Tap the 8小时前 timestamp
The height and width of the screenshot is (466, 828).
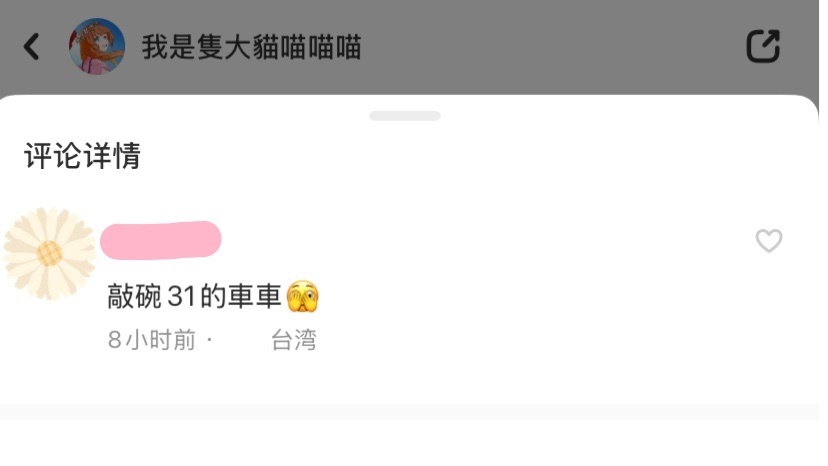[x=152, y=340]
